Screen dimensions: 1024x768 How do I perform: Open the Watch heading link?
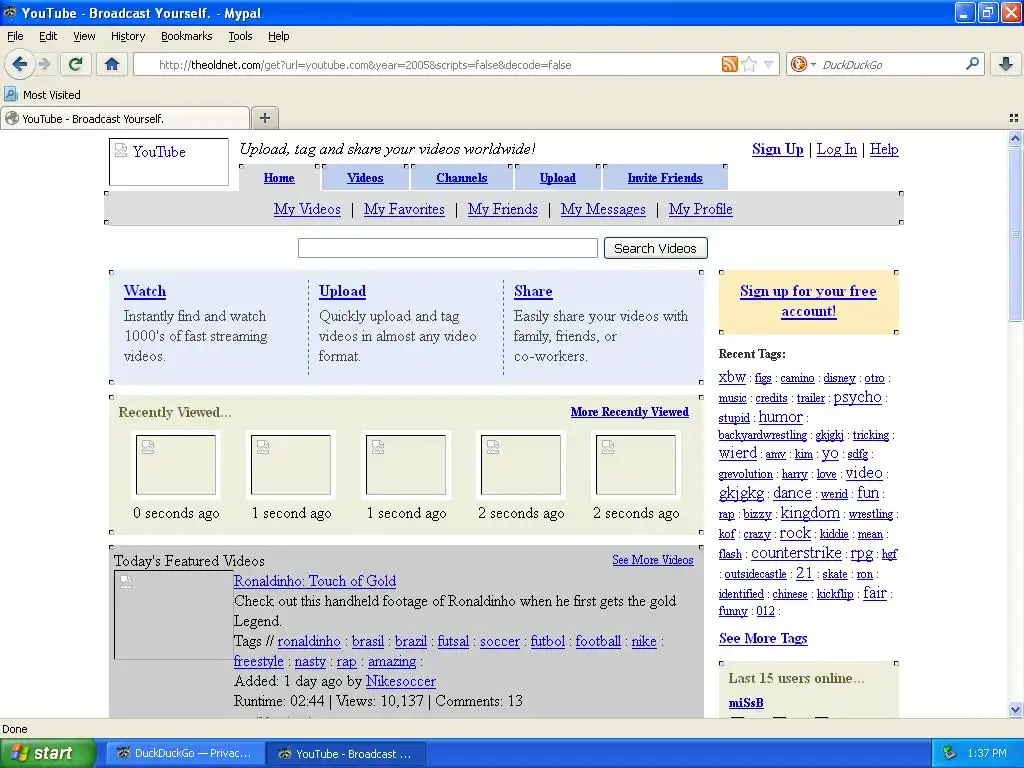[145, 291]
